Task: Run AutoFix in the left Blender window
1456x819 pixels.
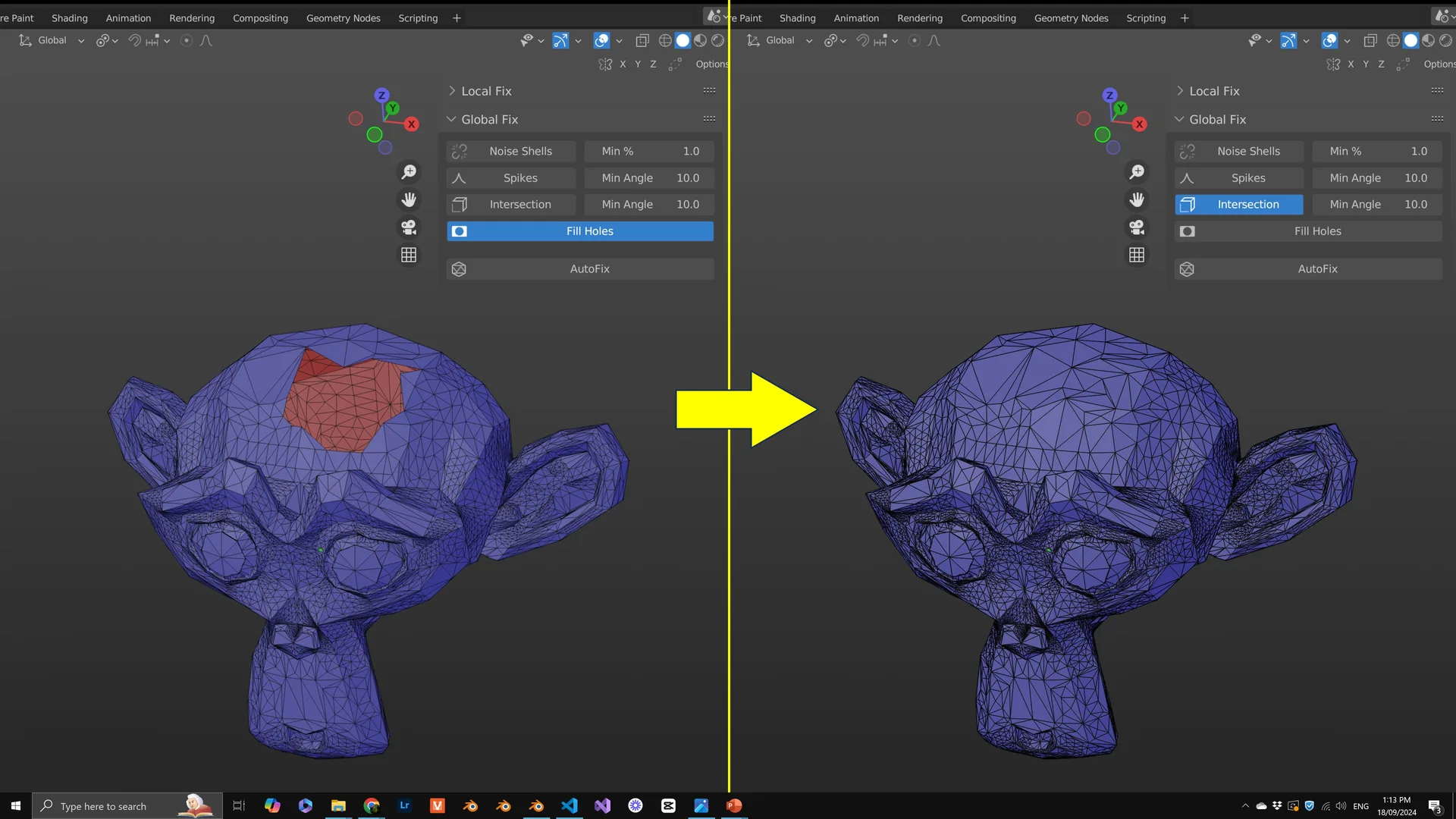Action: point(580,269)
